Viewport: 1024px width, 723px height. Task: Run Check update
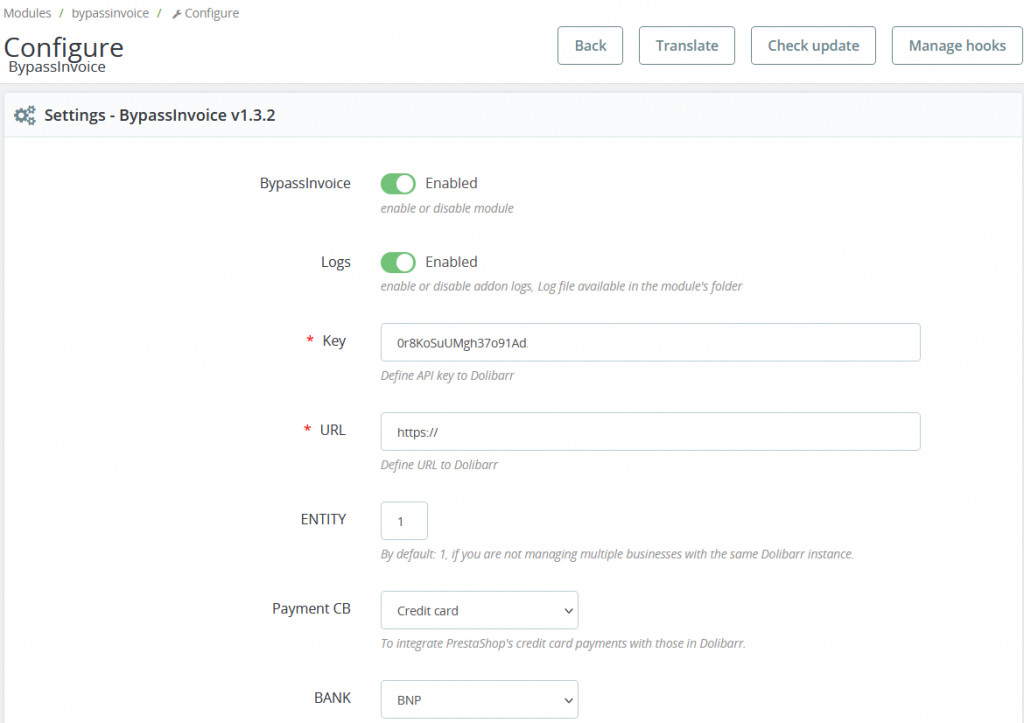point(813,46)
